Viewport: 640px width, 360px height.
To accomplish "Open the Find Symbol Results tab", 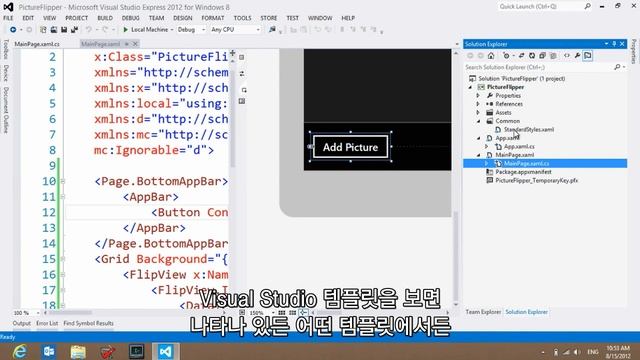I will pos(89,323).
